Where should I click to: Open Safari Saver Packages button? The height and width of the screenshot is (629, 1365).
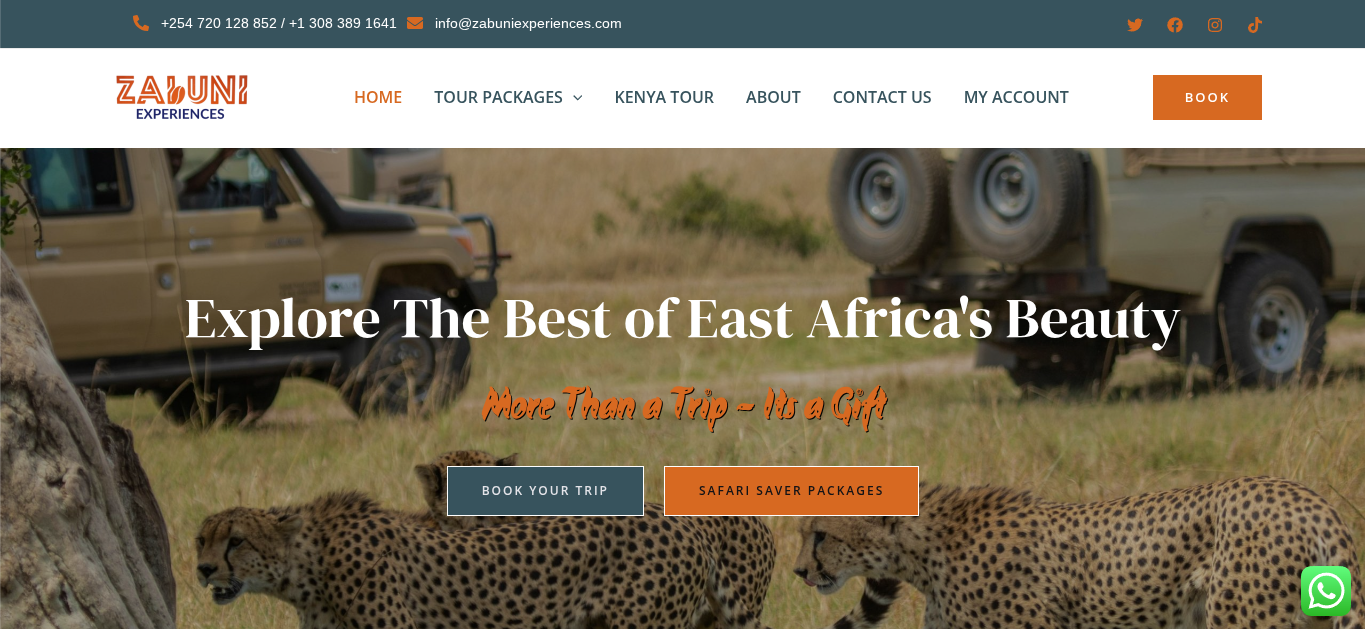pos(791,491)
